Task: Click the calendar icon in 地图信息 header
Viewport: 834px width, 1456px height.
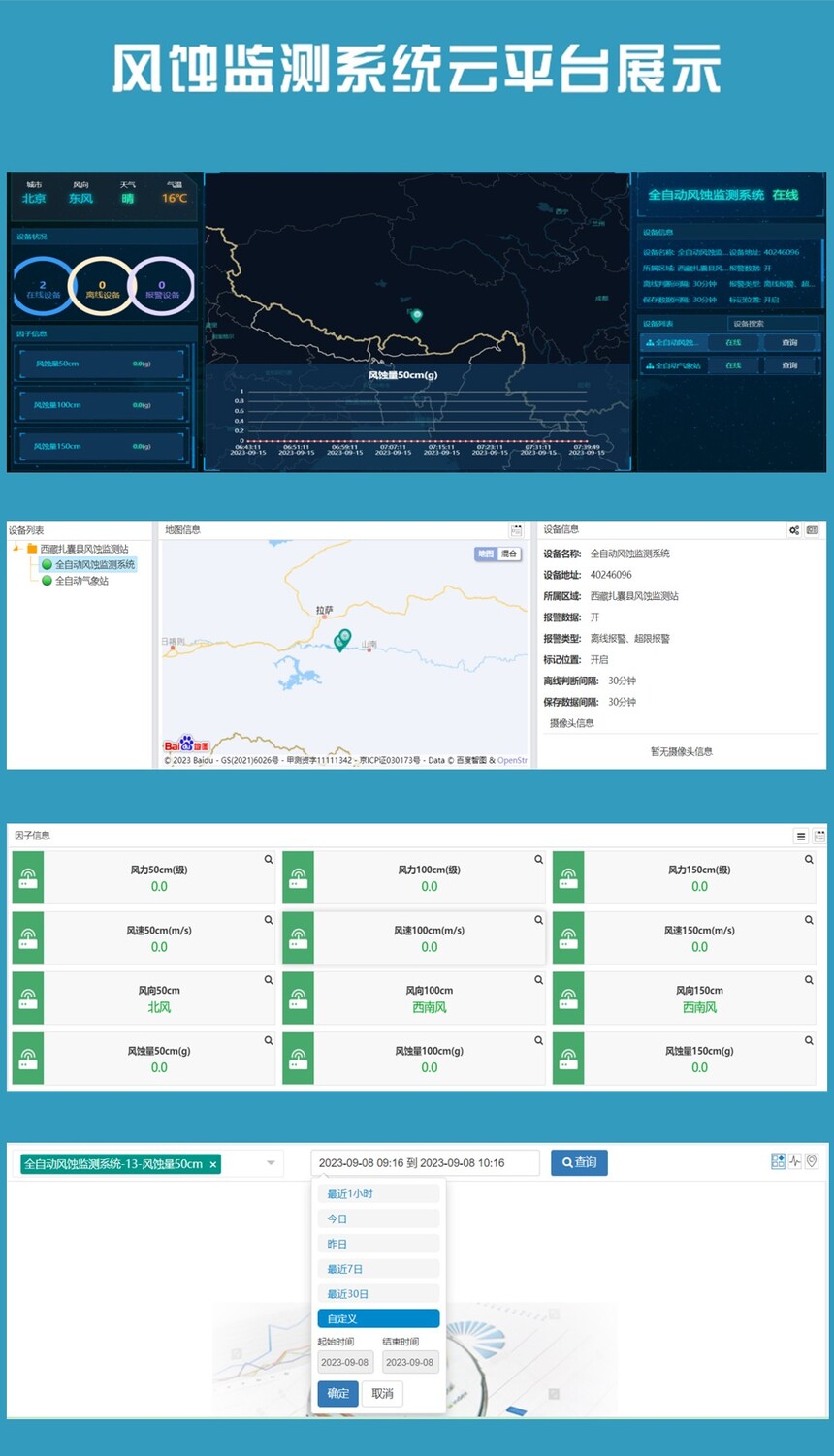Action: [516, 530]
